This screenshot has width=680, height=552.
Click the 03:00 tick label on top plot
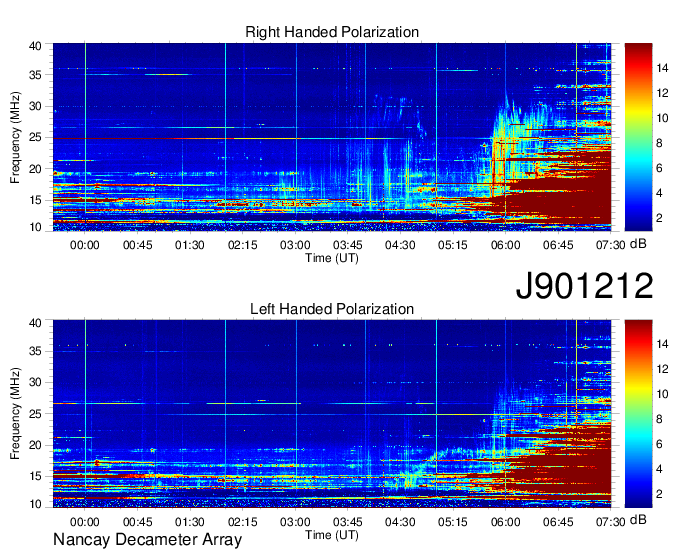(x=295, y=245)
